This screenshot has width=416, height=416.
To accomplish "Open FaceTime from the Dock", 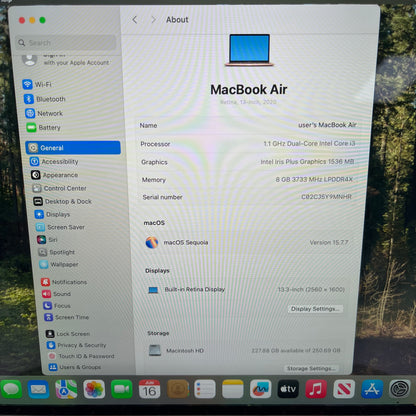I will (122, 389).
